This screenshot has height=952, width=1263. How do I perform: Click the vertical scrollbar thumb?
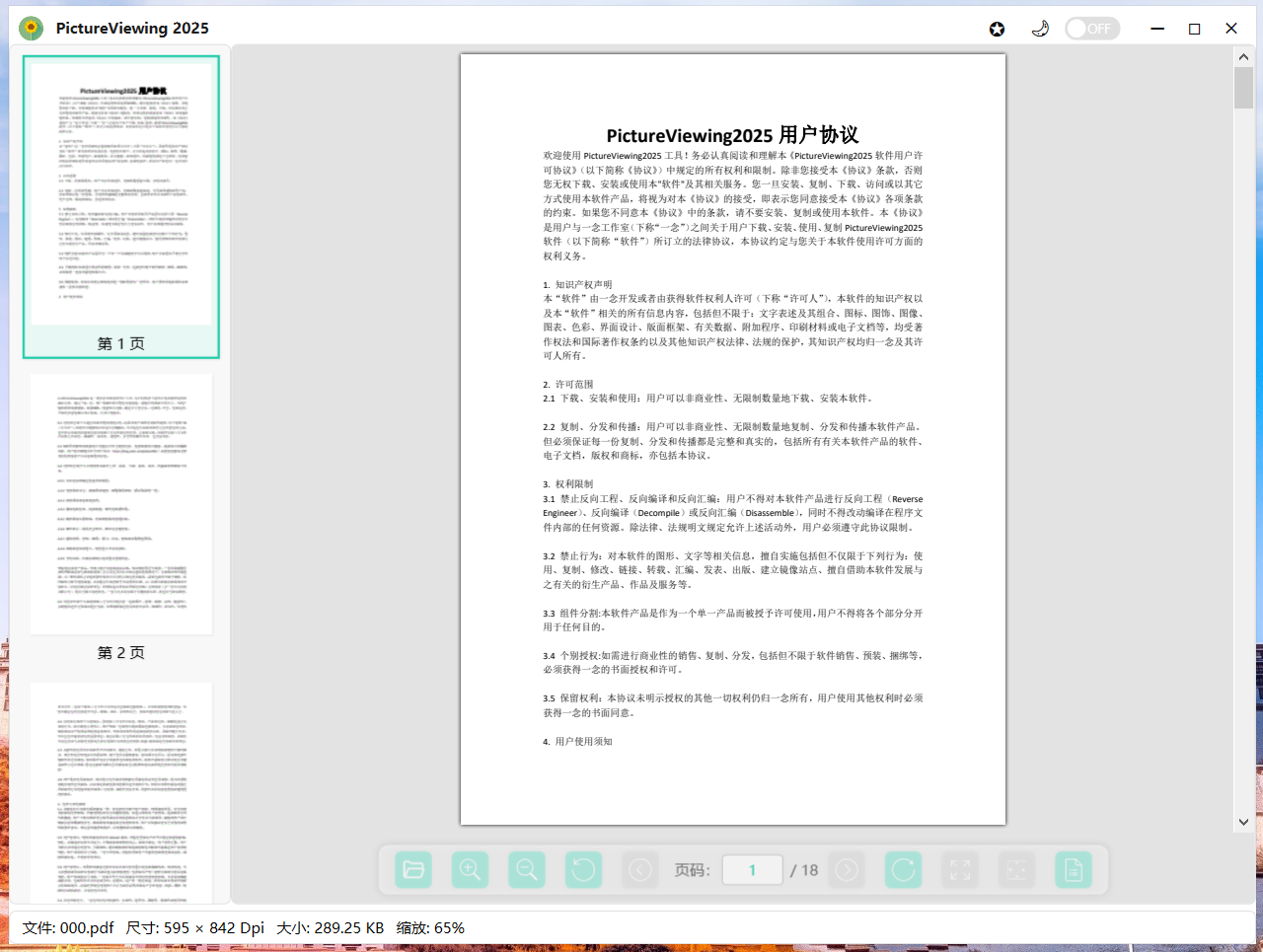[x=1243, y=88]
